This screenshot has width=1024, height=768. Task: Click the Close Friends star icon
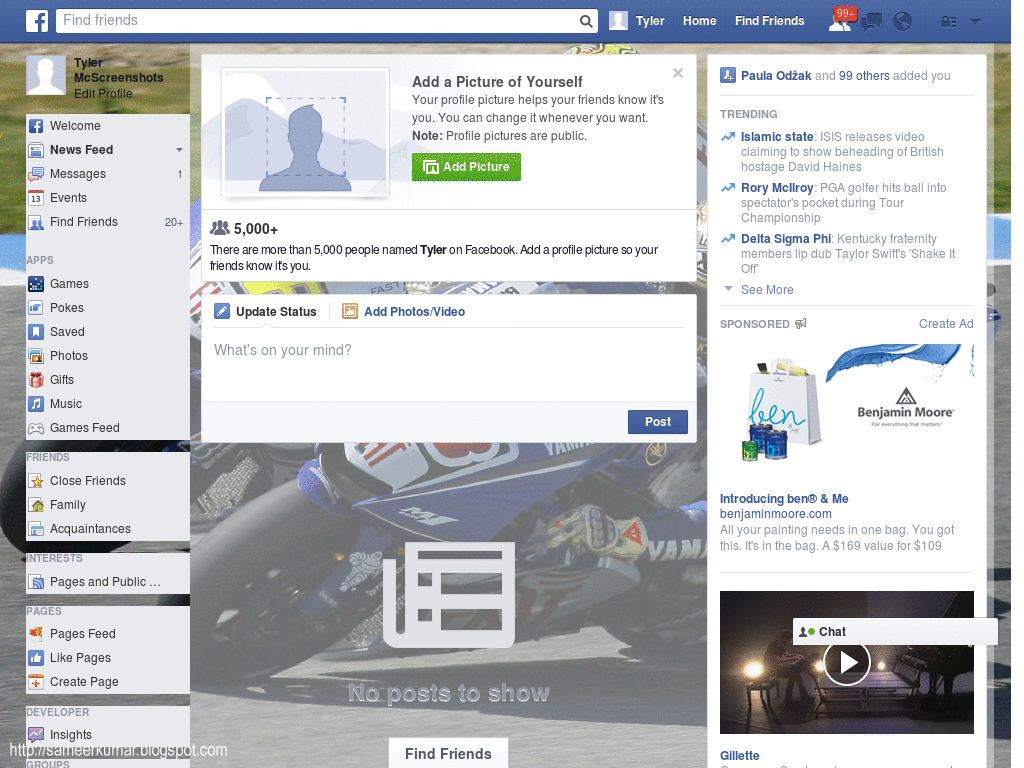(x=36, y=481)
